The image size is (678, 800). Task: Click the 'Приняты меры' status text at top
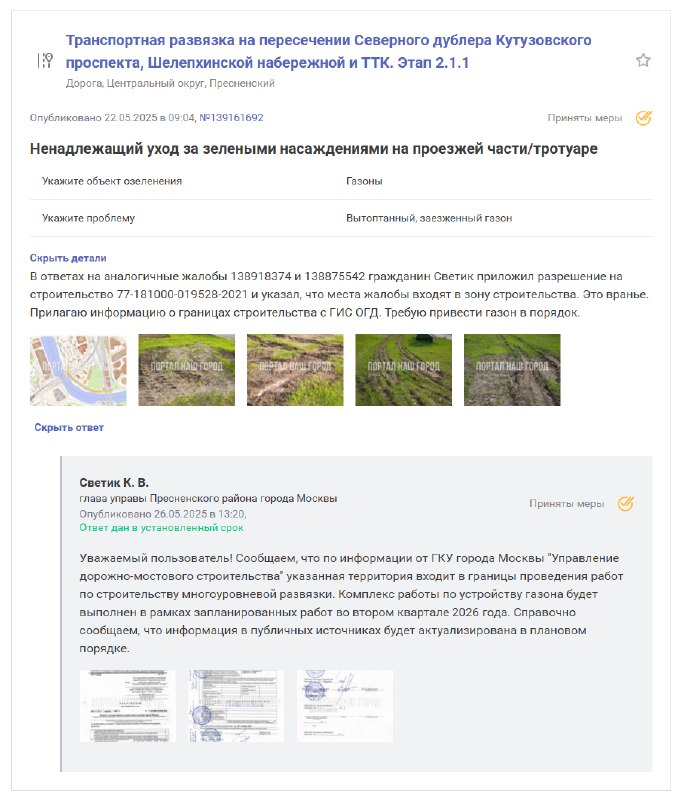(x=585, y=118)
